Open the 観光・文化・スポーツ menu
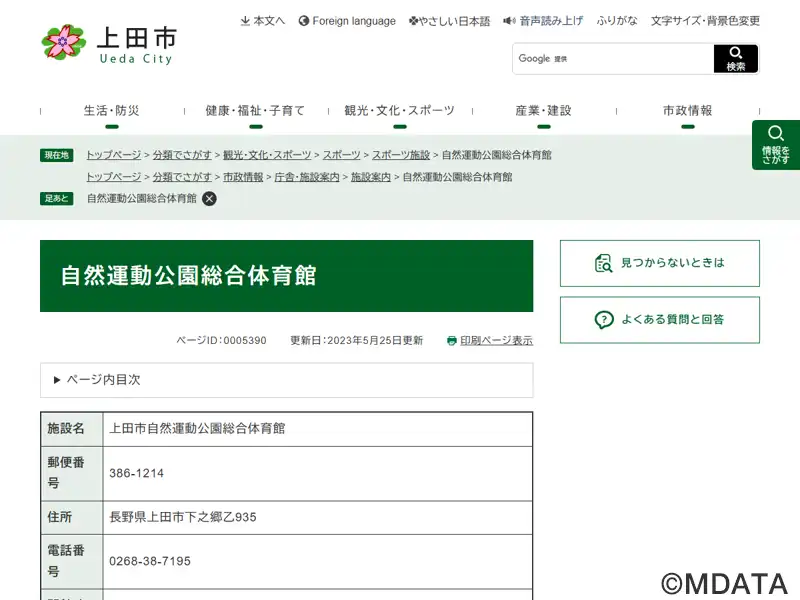This screenshot has height=600, width=800. click(399, 112)
